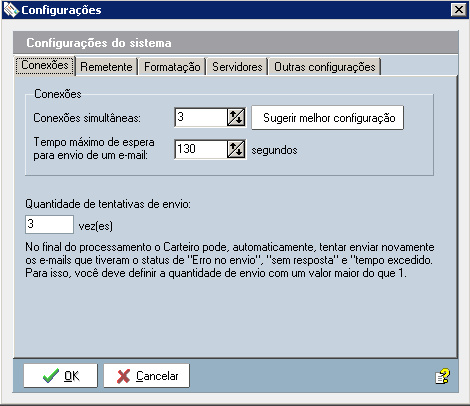The height and width of the screenshot is (406, 470).
Task: Click the Configurações title bar app icon
Action: [11, 10]
